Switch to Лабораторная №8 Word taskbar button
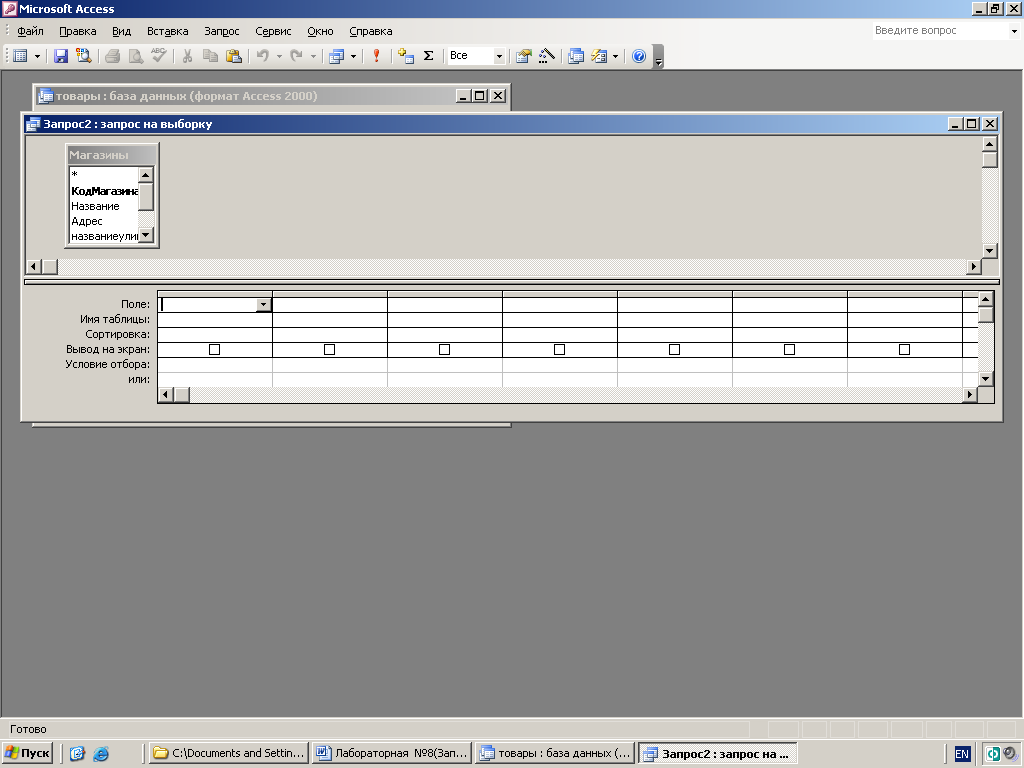 pos(392,753)
